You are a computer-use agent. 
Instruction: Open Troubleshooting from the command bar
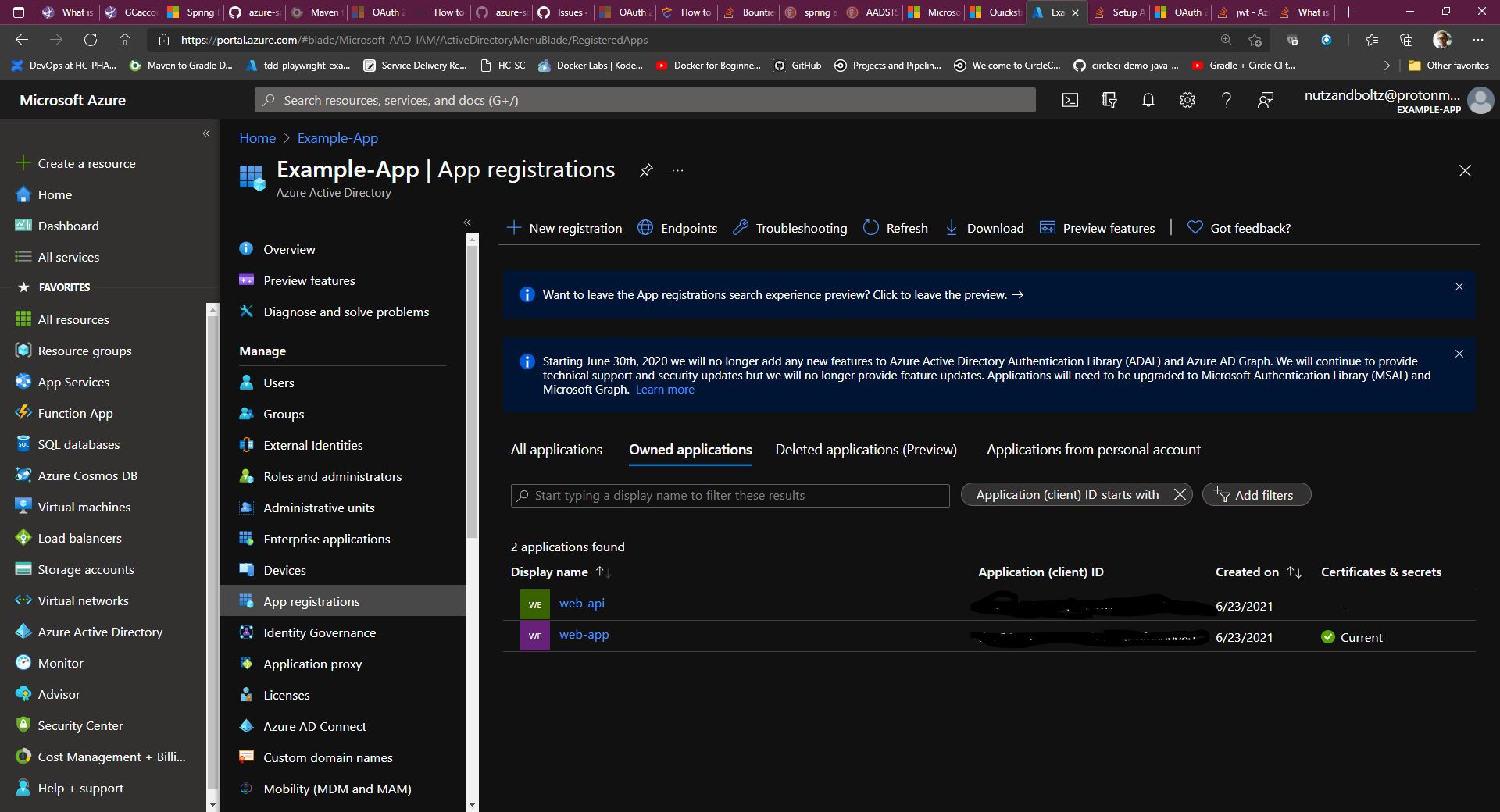coord(788,228)
